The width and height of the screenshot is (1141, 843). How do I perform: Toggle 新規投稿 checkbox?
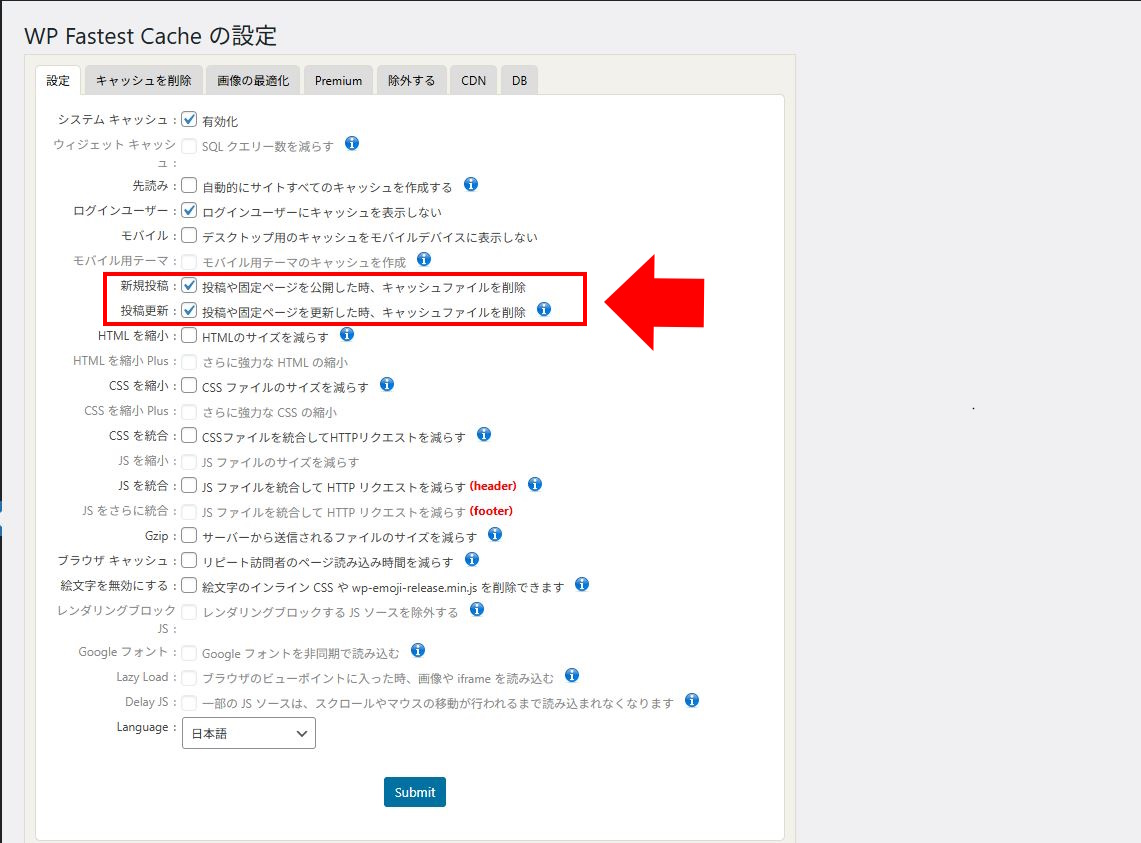[x=189, y=285]
